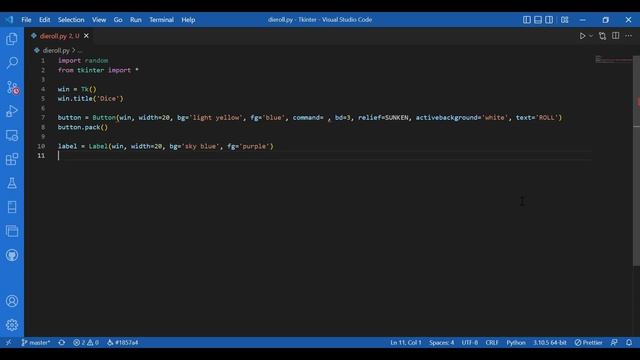This screenshot has height=360, width=640.
Task: Open feedback icon in status bar
Action: (614, 342)
